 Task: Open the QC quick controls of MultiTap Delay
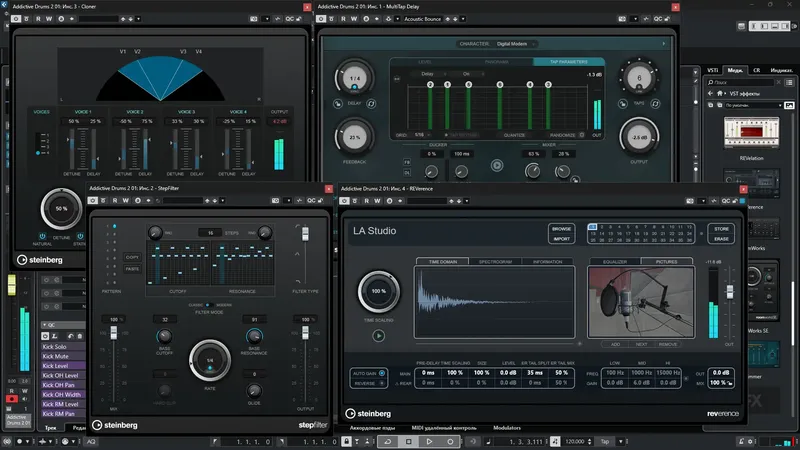pos(658,19)
